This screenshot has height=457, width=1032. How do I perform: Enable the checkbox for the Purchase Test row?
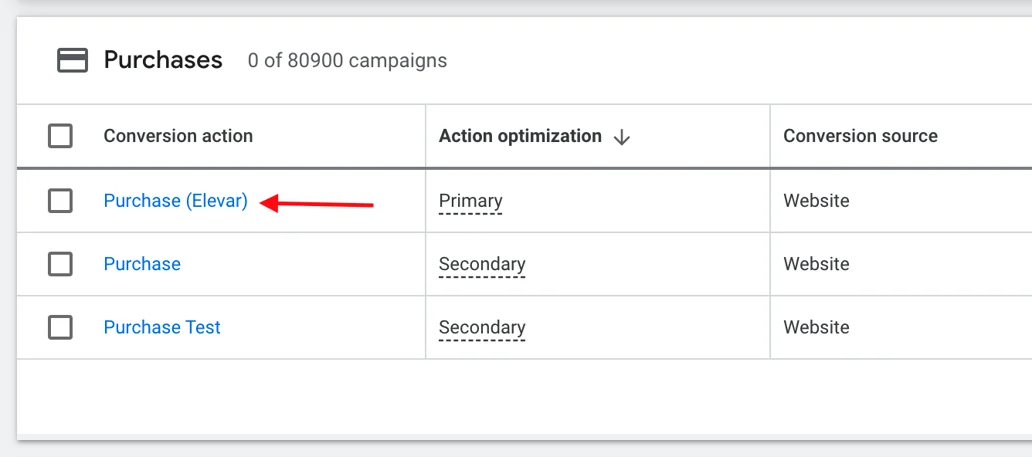click(60, 327)
